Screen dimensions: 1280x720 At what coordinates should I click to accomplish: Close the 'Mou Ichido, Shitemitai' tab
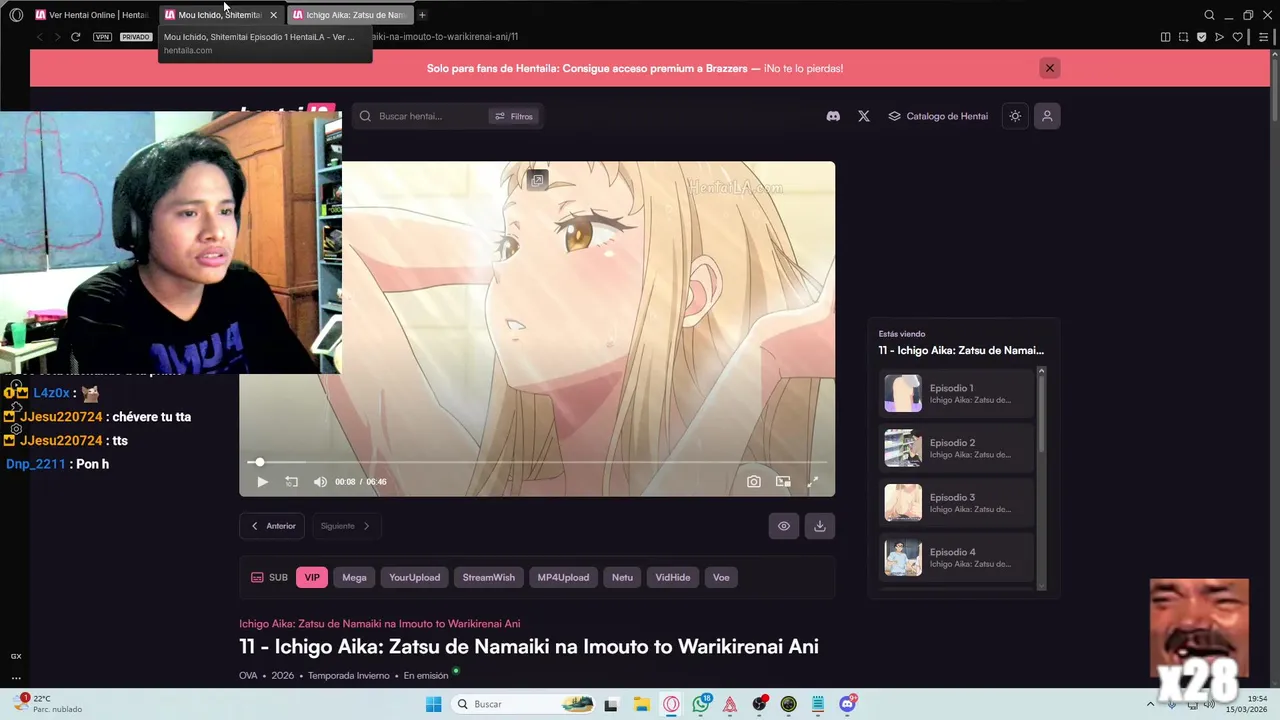pyautogui.click(x=273, y=15)
